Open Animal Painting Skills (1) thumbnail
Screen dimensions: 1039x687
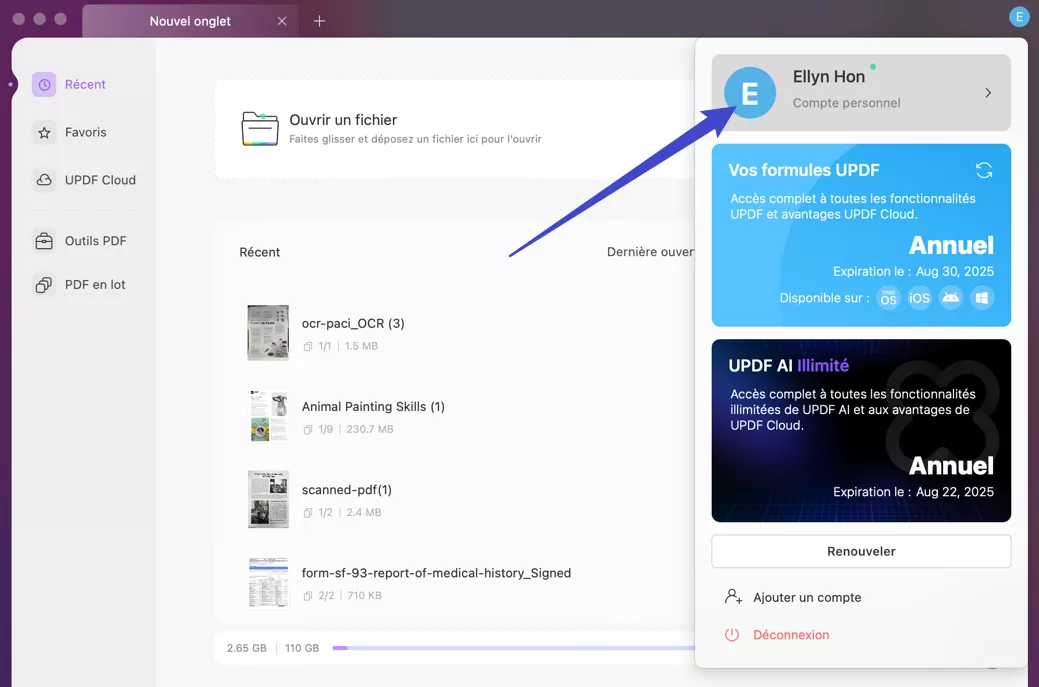(x=268, y=415)
